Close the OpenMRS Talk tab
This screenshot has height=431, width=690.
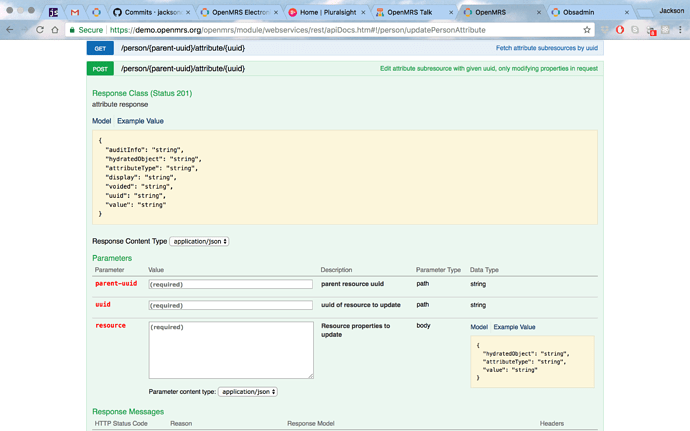click(451, 12)
